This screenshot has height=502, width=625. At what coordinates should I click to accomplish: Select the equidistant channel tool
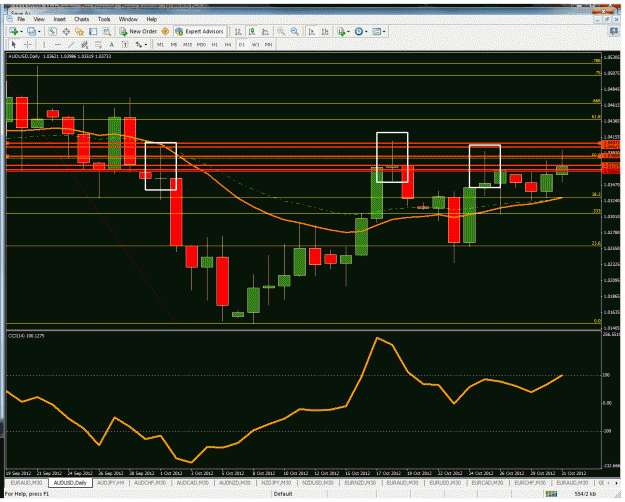tap(85, 44)
